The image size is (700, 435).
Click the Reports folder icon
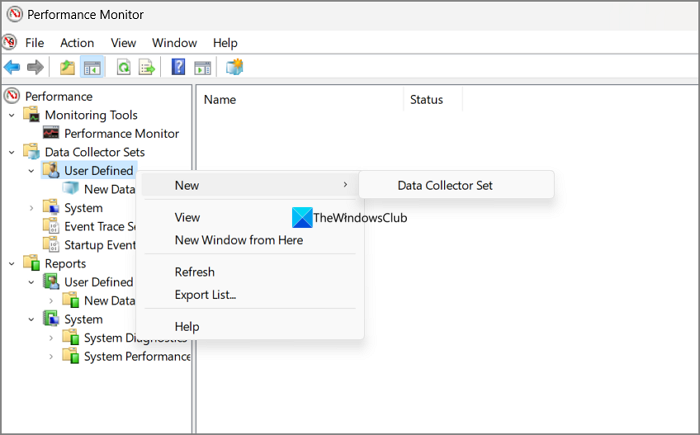32,263
